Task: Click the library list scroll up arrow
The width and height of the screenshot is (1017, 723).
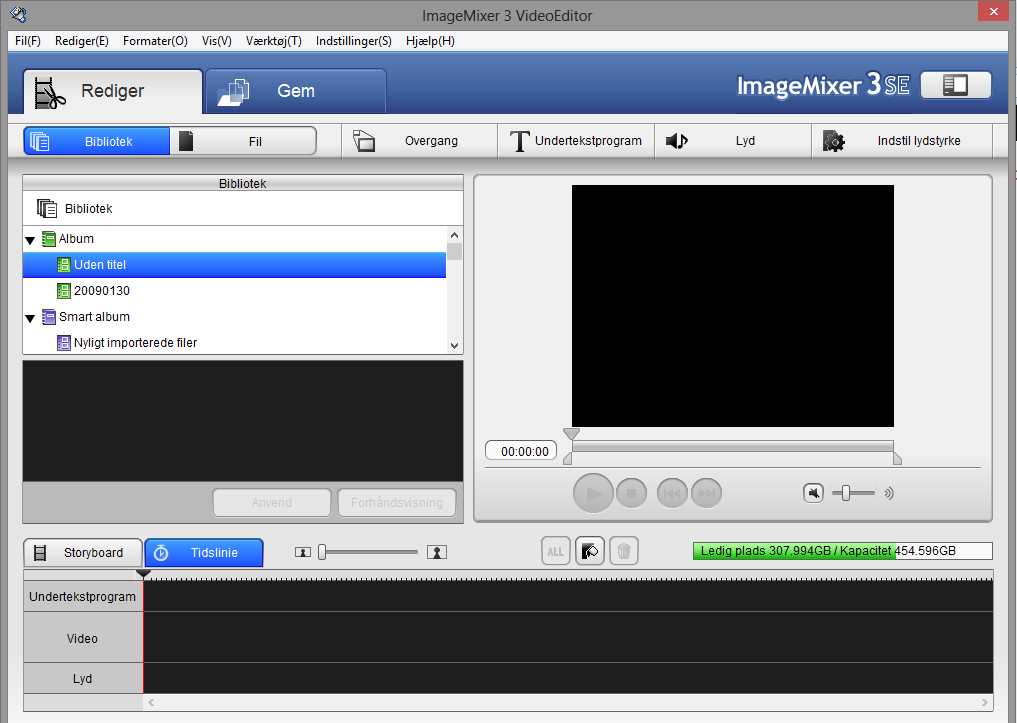Action: point(455,235)
